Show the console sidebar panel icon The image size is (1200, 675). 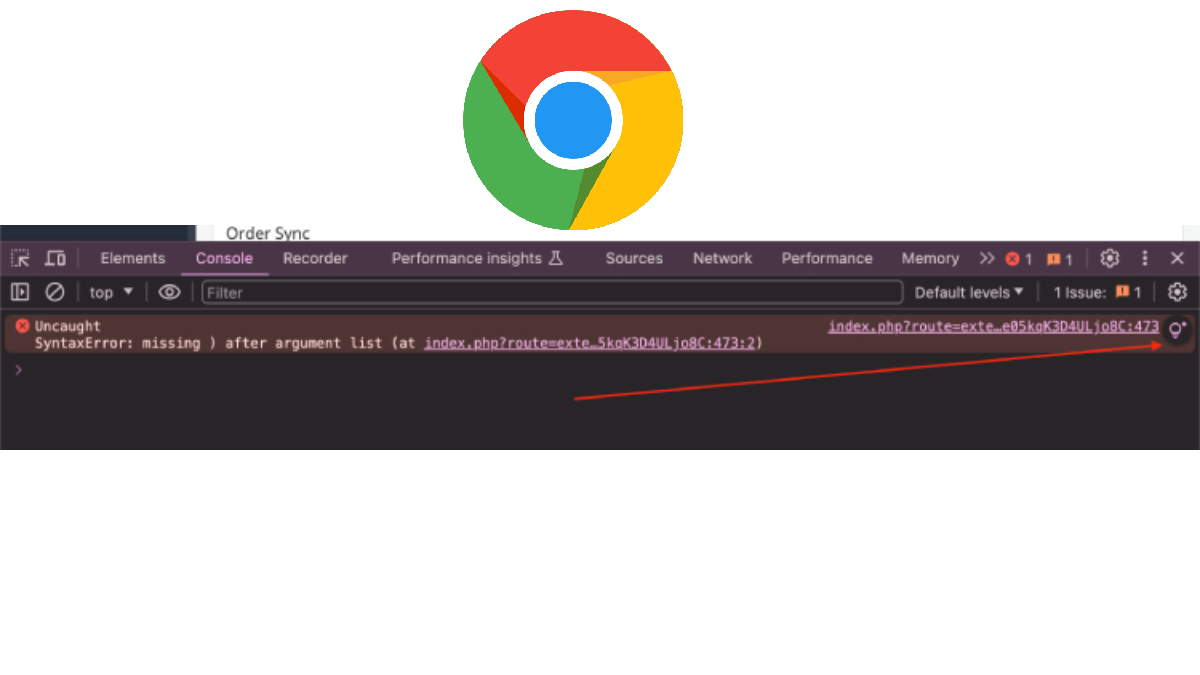(x=20, y=292)
